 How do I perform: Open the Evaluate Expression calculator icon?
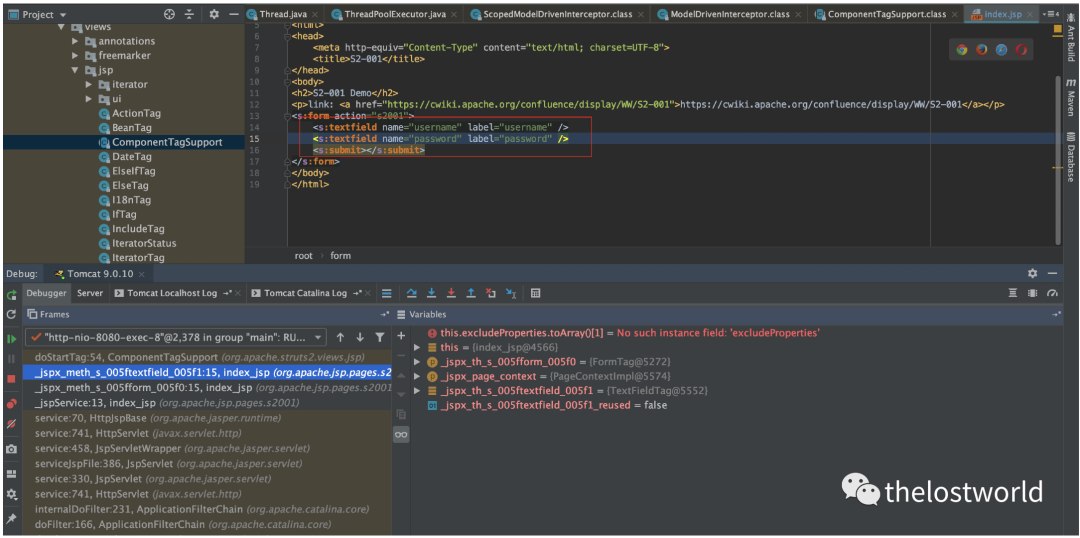coord(536,293)
